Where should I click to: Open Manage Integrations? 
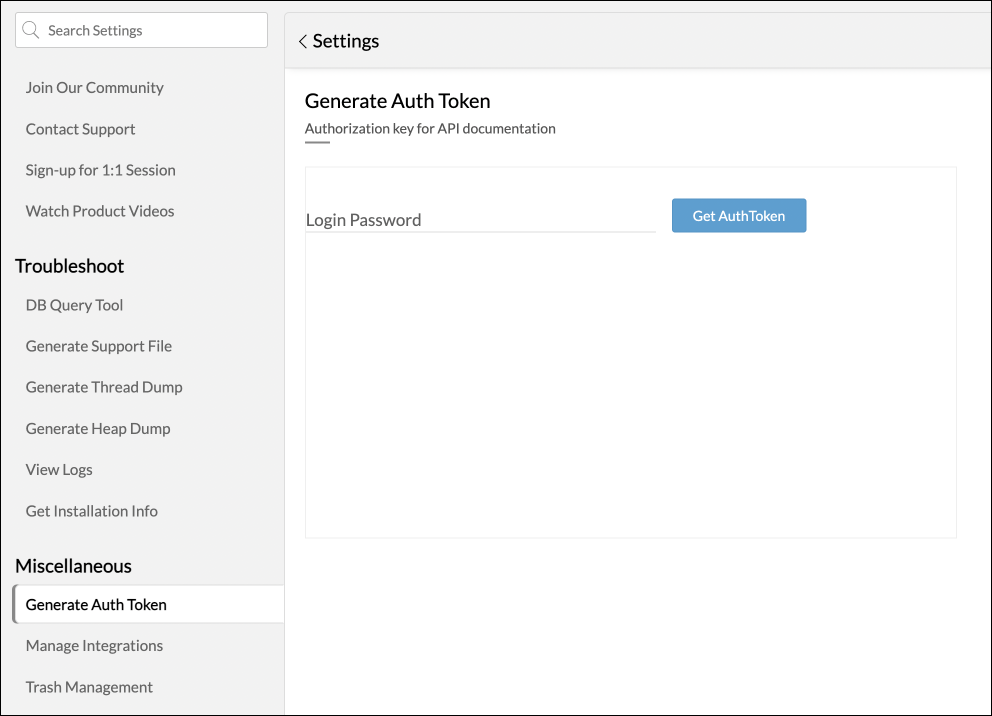94,646
